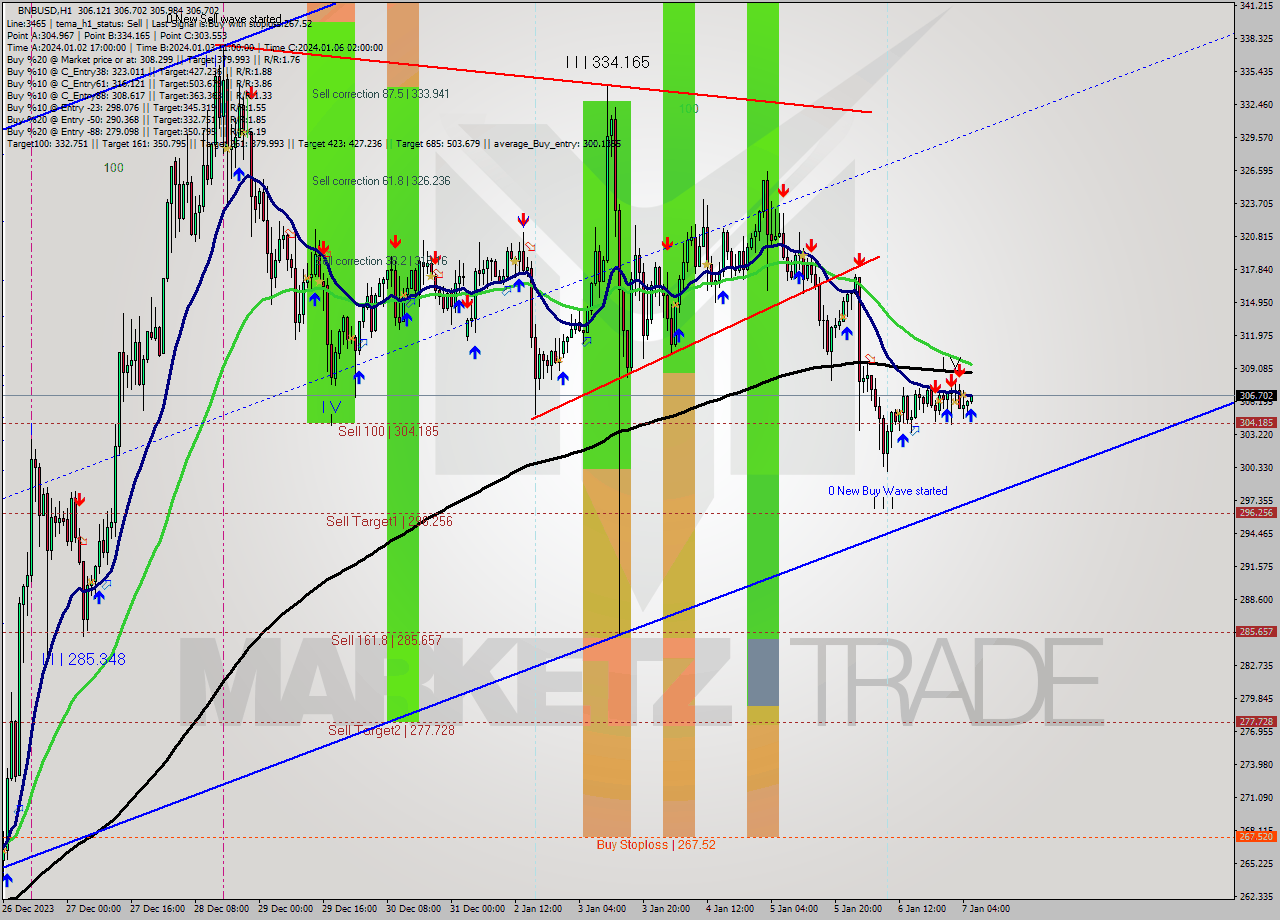Click the '27 Dec 16:00' time label

coord(159,909)
